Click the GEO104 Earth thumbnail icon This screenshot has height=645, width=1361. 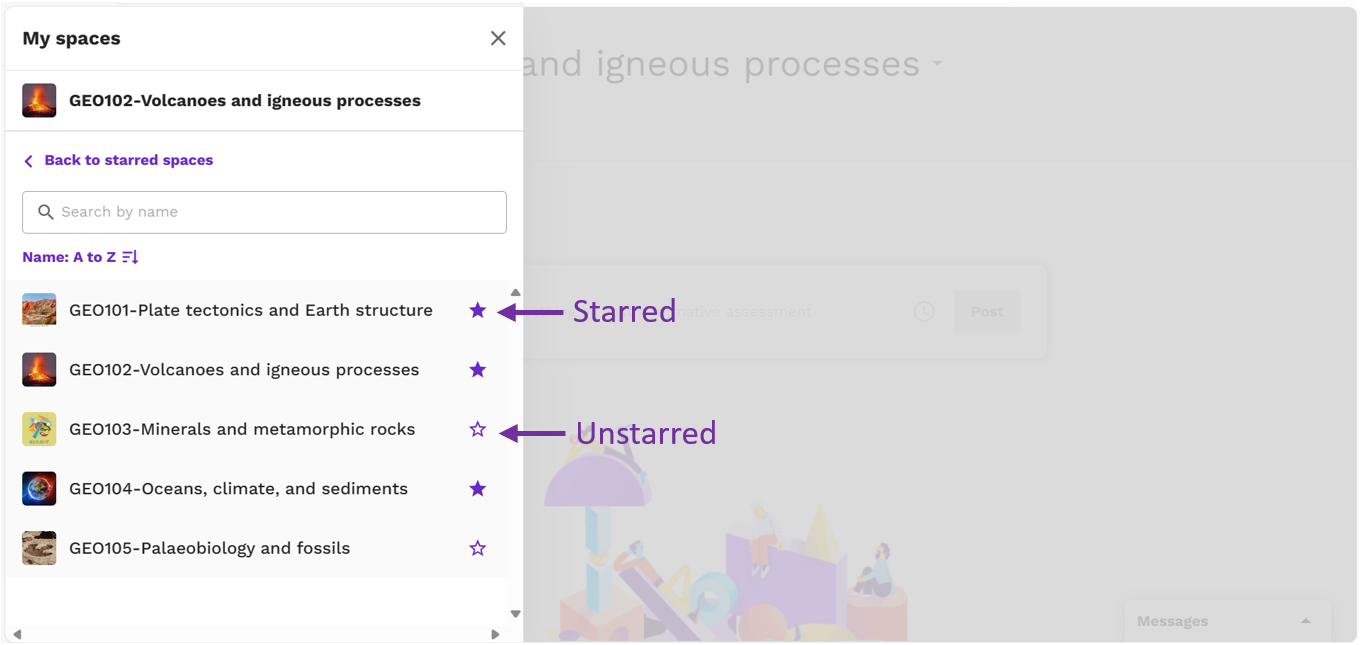pyautogui.click(x=39, y=488)
